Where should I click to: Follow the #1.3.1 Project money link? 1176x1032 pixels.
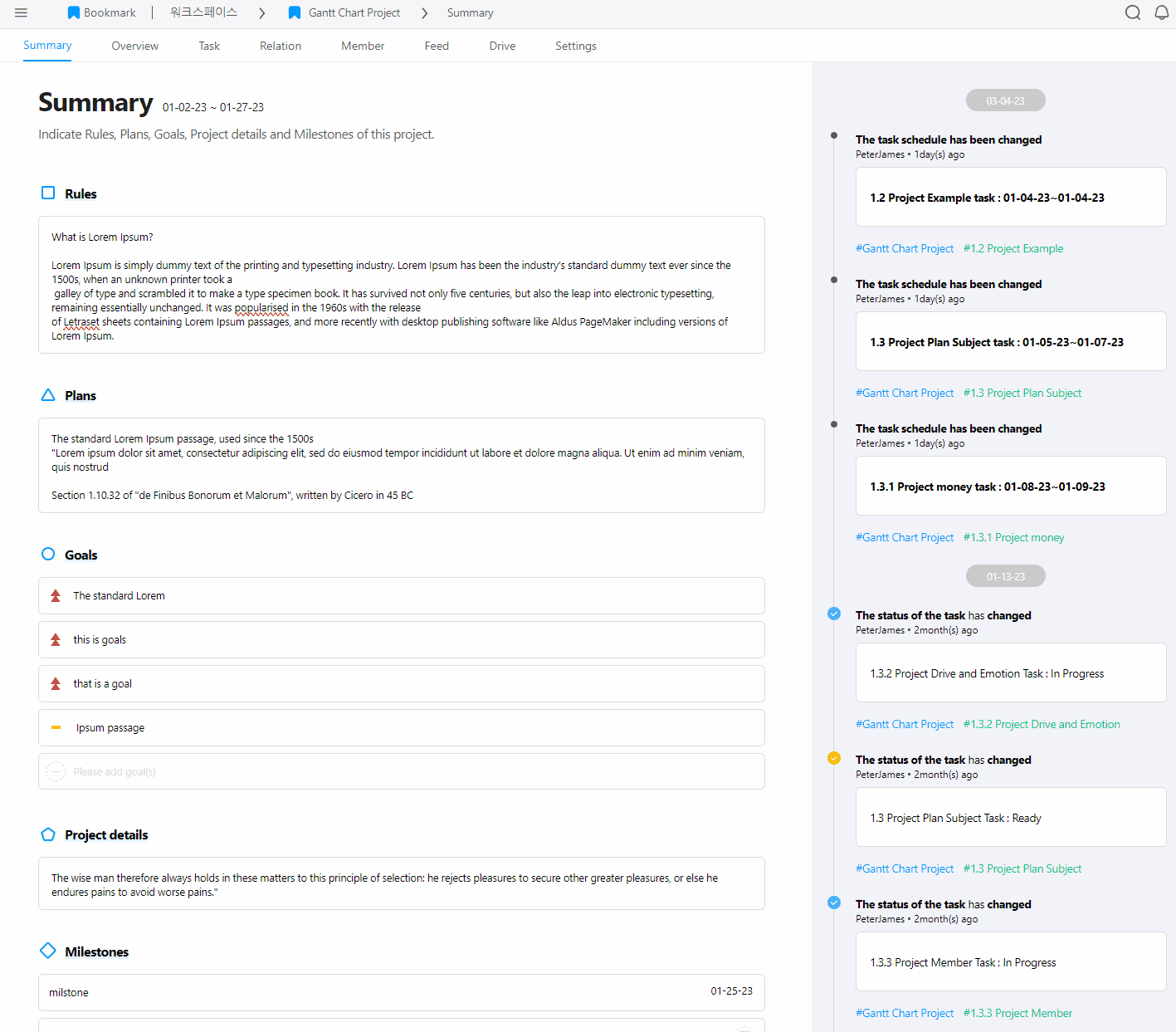1013,537
